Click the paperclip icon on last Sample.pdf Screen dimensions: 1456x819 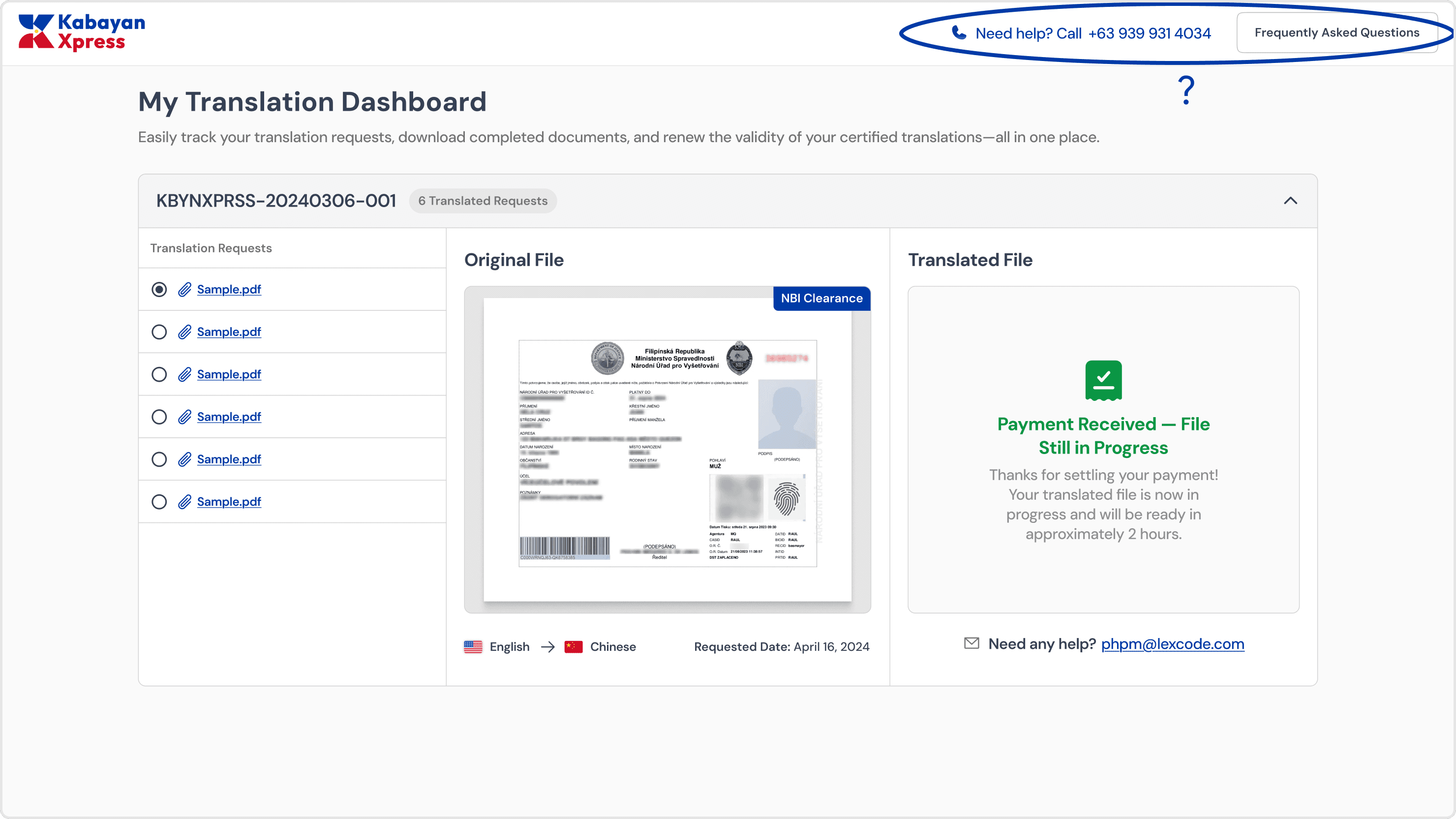pos(184,502)
